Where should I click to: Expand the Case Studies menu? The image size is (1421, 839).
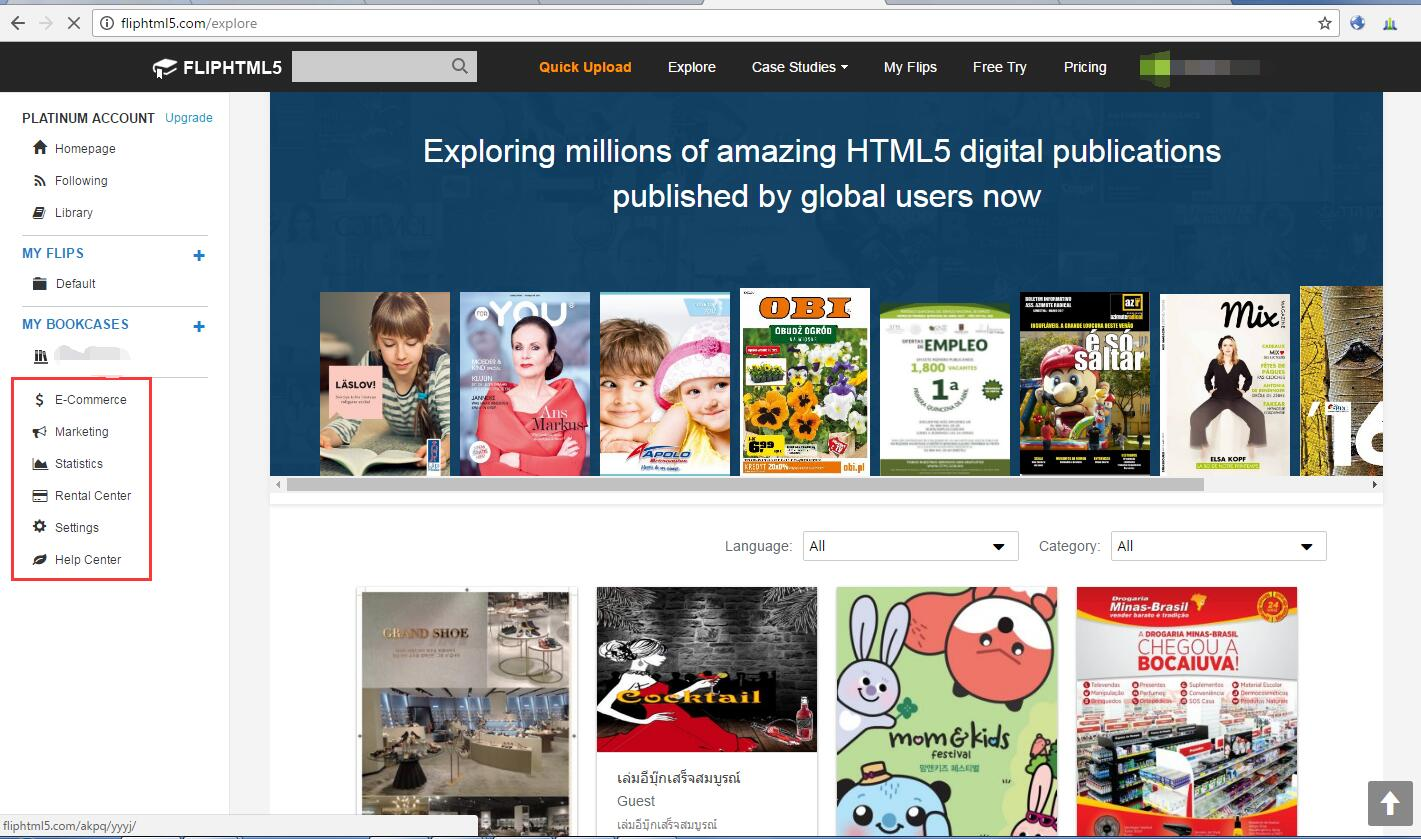point(800,67)
